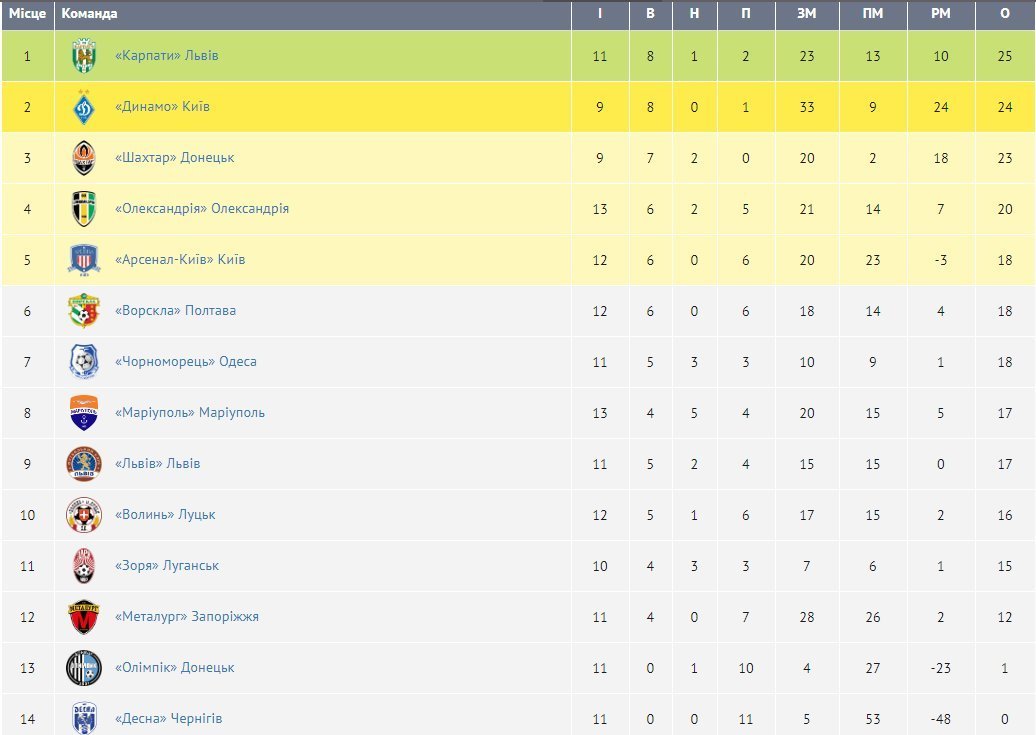
Task: Sort by the «РМ» goal difference header
Action: point(940,14)
